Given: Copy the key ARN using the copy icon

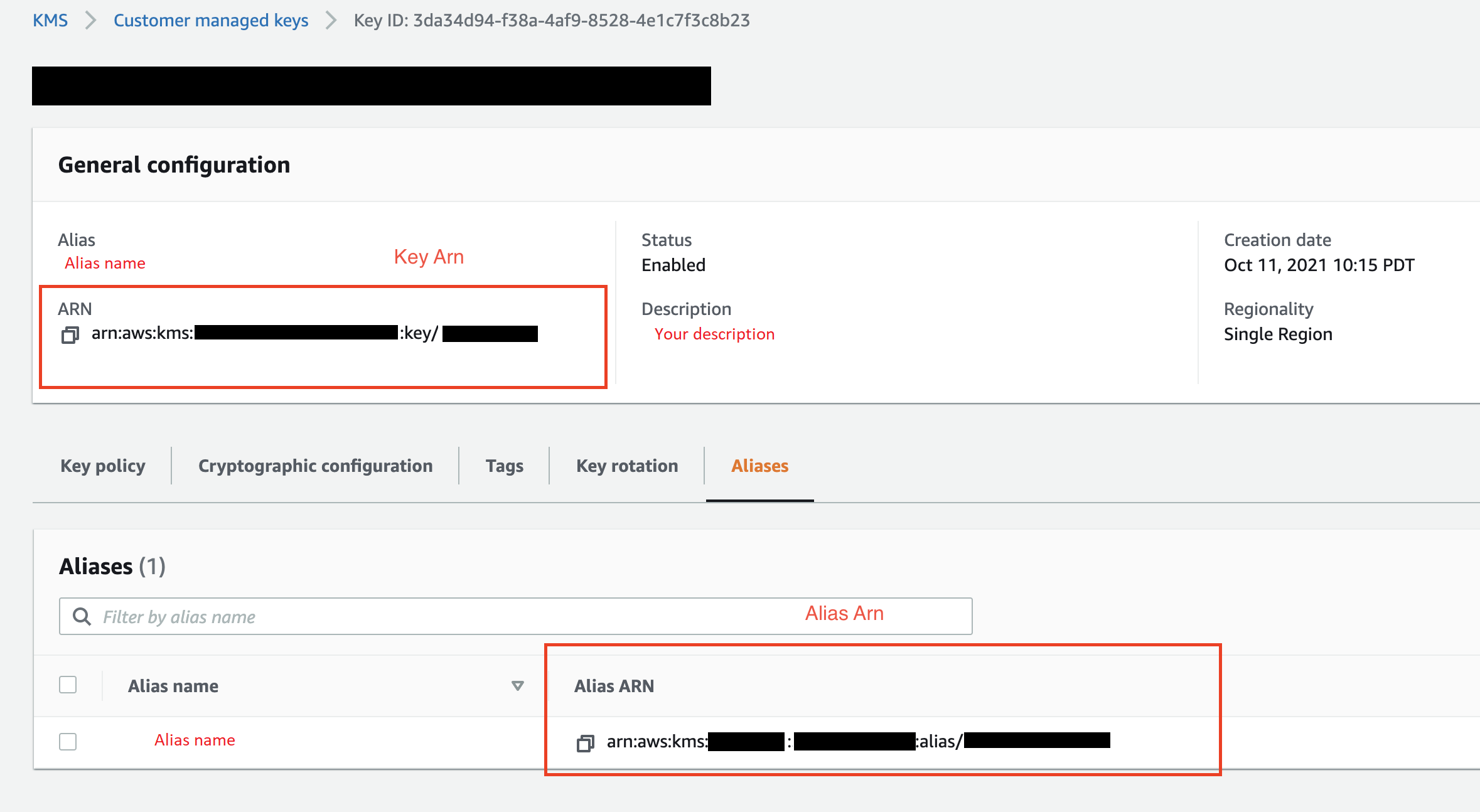Looking at the screenshot, I should (x=70, y=334).
